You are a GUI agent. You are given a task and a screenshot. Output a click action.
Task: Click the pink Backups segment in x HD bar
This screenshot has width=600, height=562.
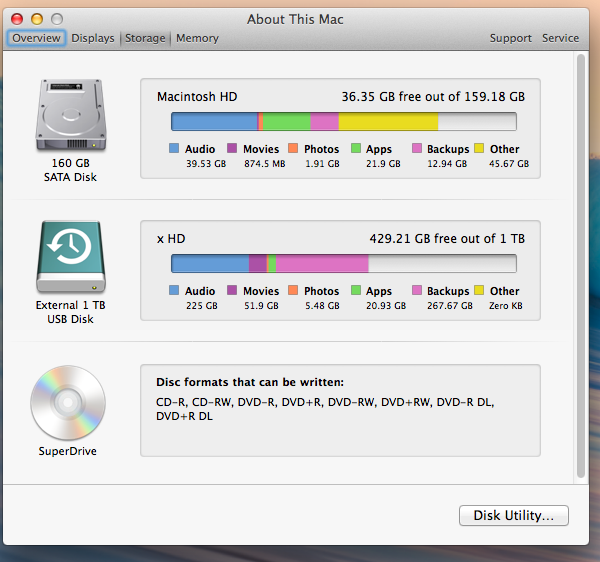(322, 263)
